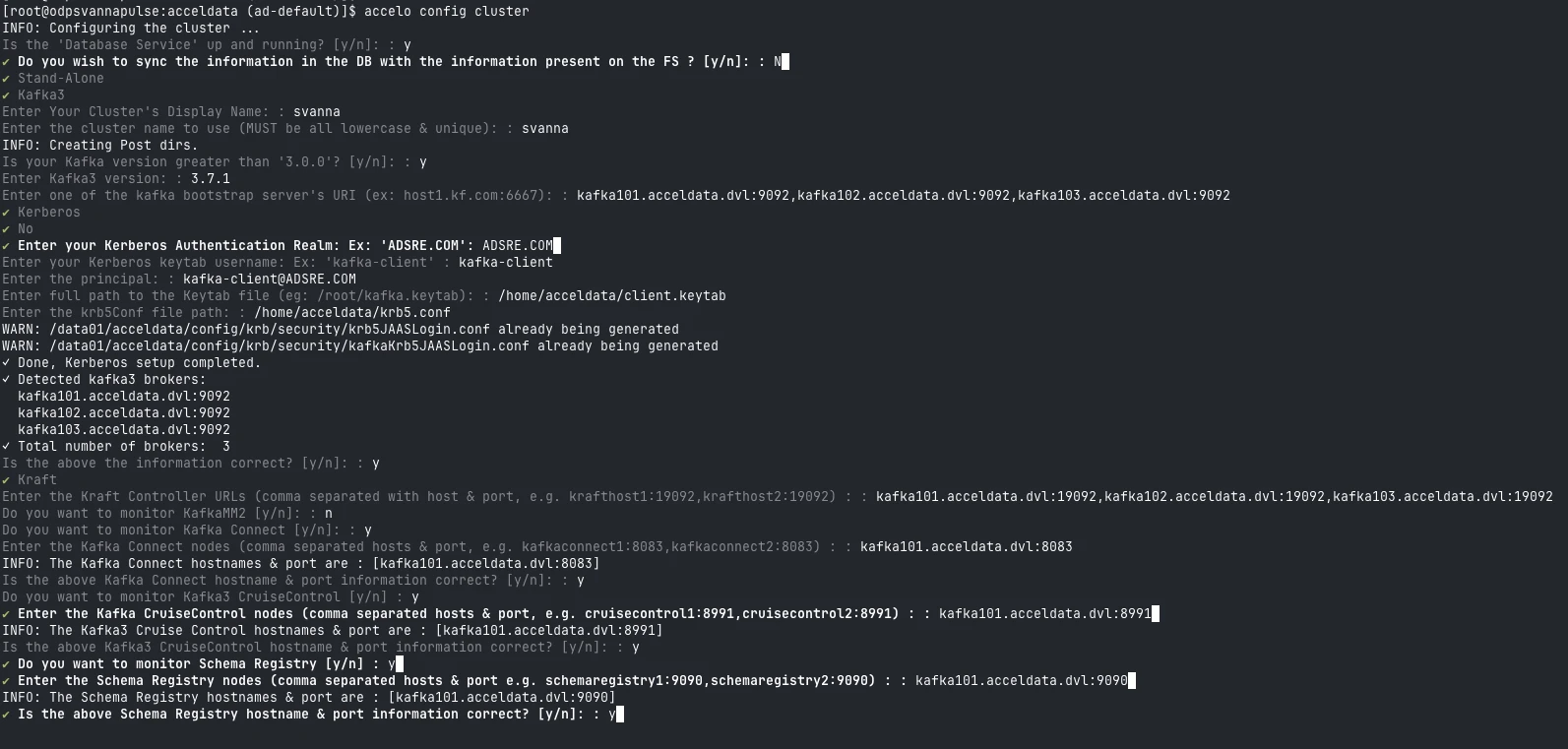Screen dimensions: 1568x749
Task: Click the checkmark beside Kraft
Action: coord(6,480)
